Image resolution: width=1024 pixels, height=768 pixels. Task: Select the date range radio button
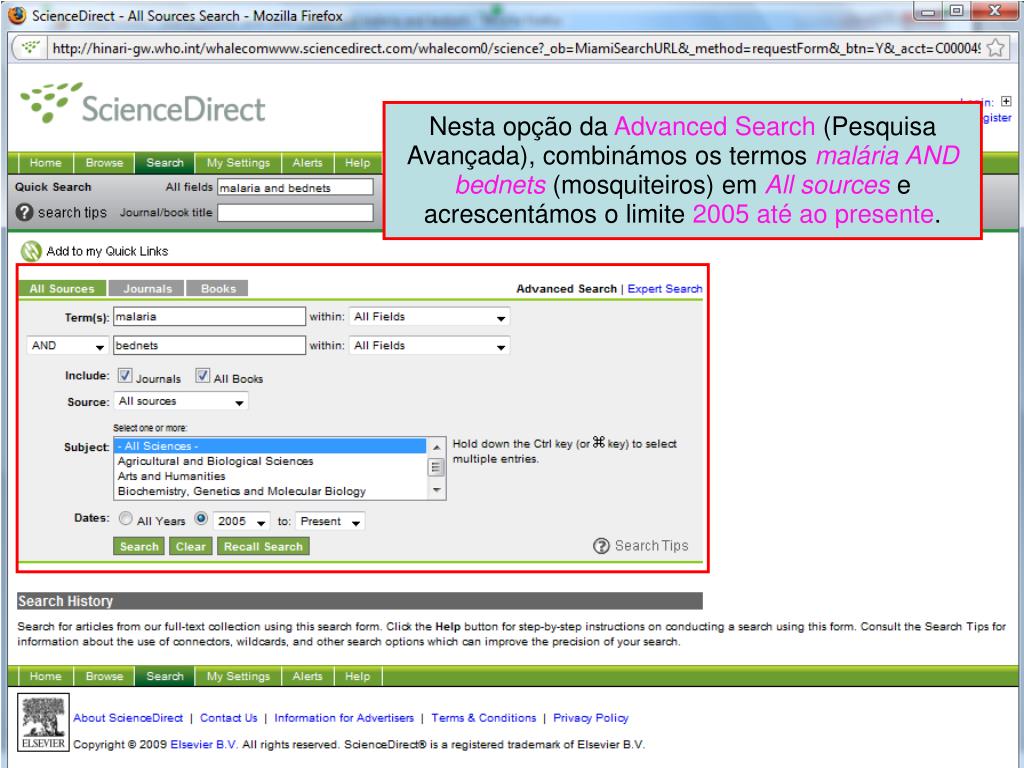(201, 519)
